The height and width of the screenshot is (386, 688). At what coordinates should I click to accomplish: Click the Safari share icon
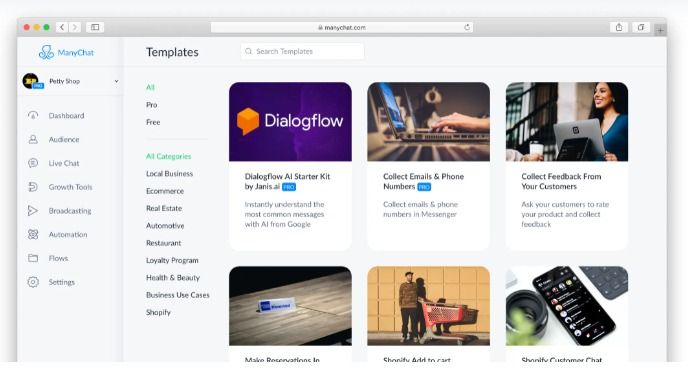(x=619, y=27)
